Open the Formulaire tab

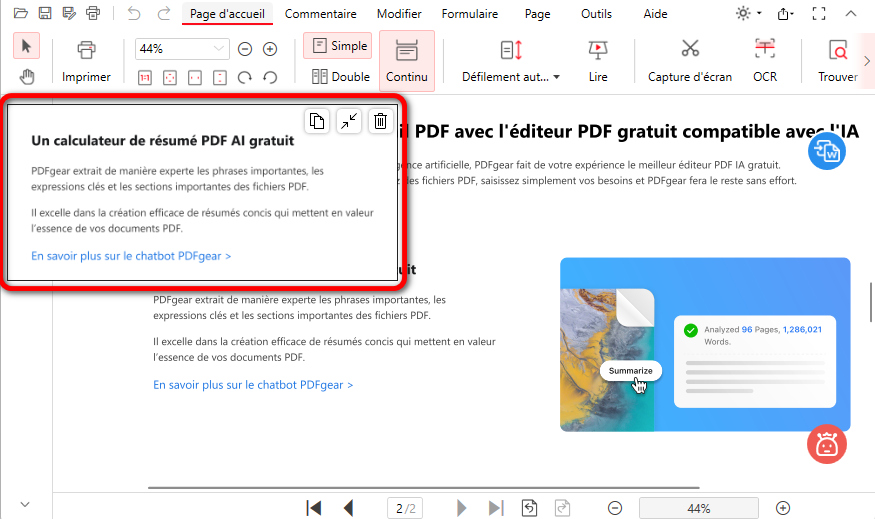click(470, 14)
